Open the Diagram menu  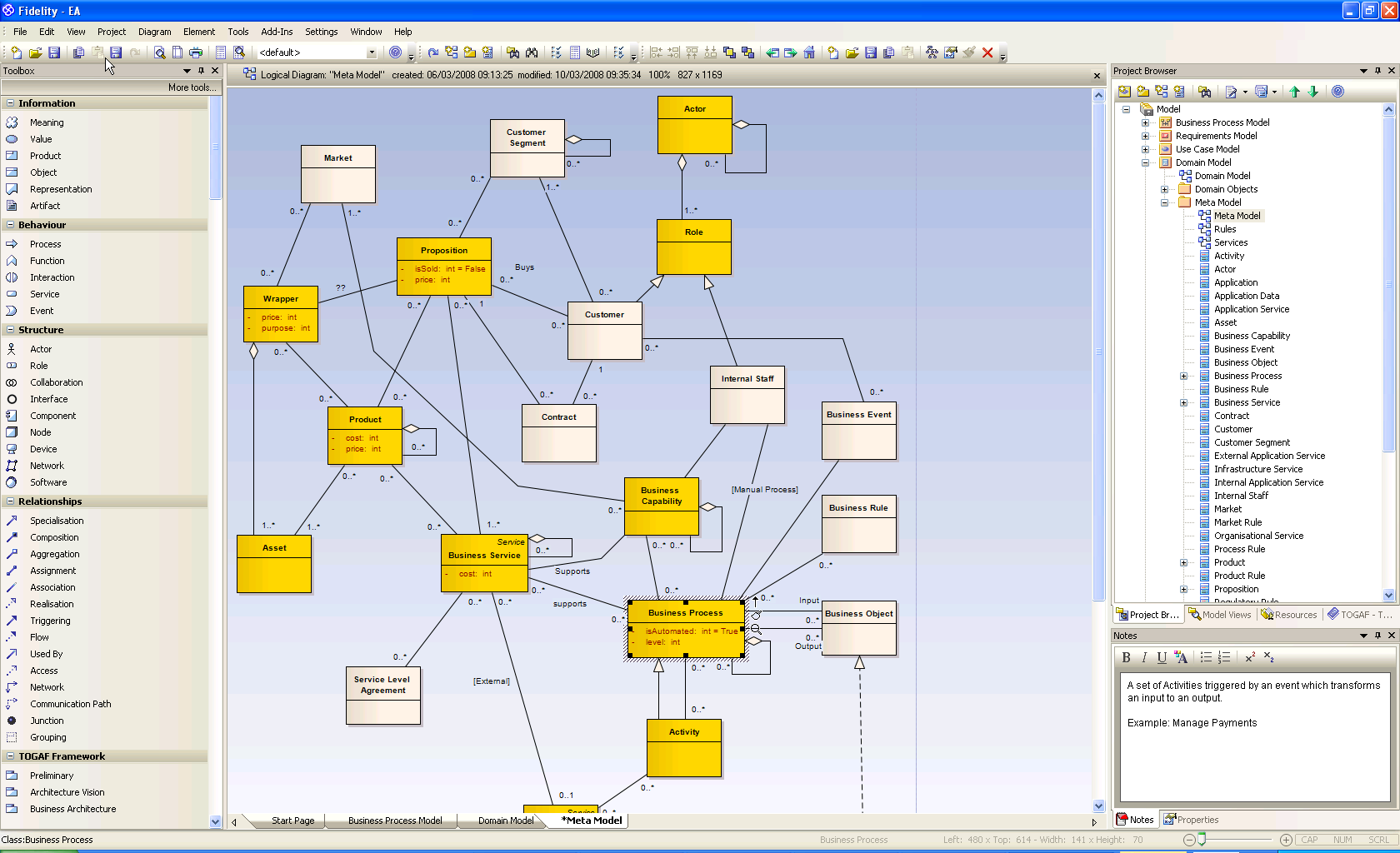pyautogui.click(x=154, y=32)
